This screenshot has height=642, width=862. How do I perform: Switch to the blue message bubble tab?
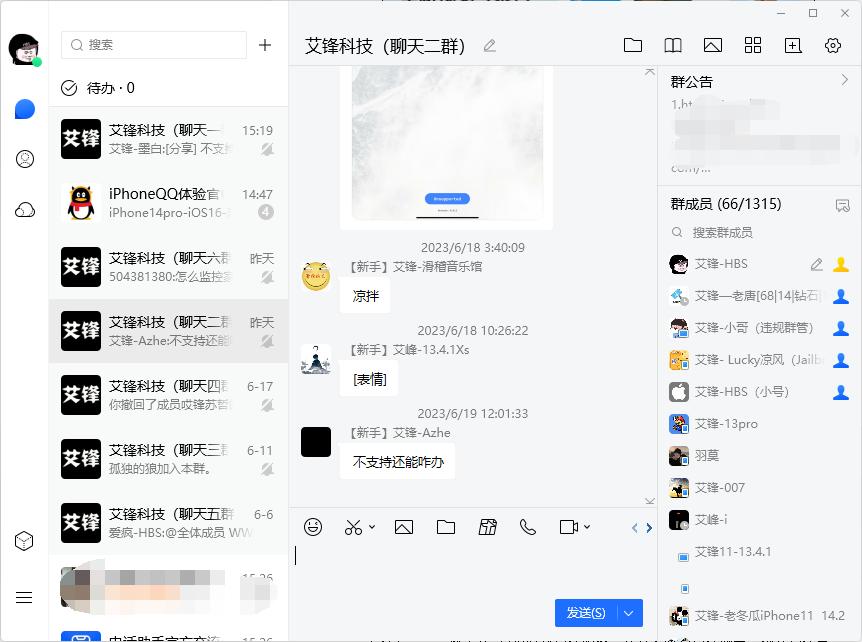click(24, 109)
